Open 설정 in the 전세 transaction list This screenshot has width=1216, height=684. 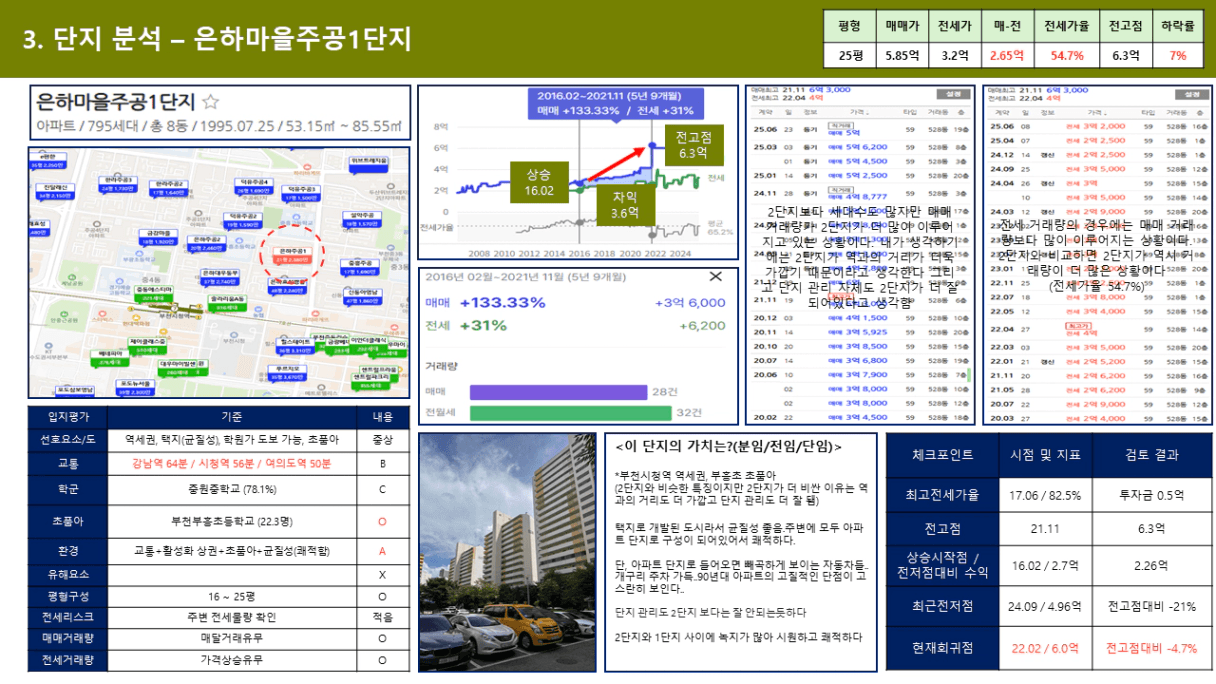pos(1192,93)
